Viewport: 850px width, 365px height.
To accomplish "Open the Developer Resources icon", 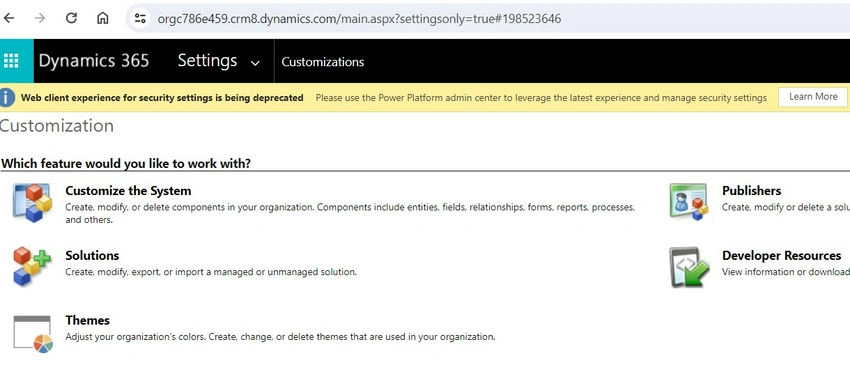I will click(689, 266).
